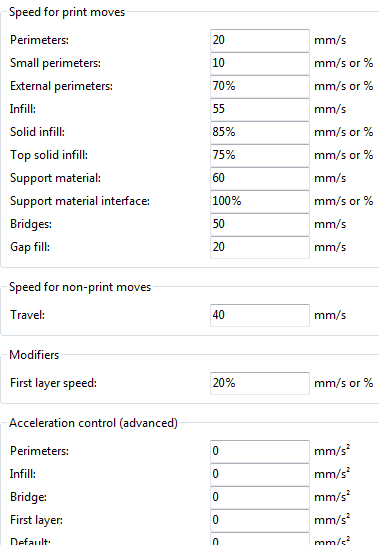379x545 pixels.
Task: Click the Top solid infill label
Action: click(x=49, y=155)
